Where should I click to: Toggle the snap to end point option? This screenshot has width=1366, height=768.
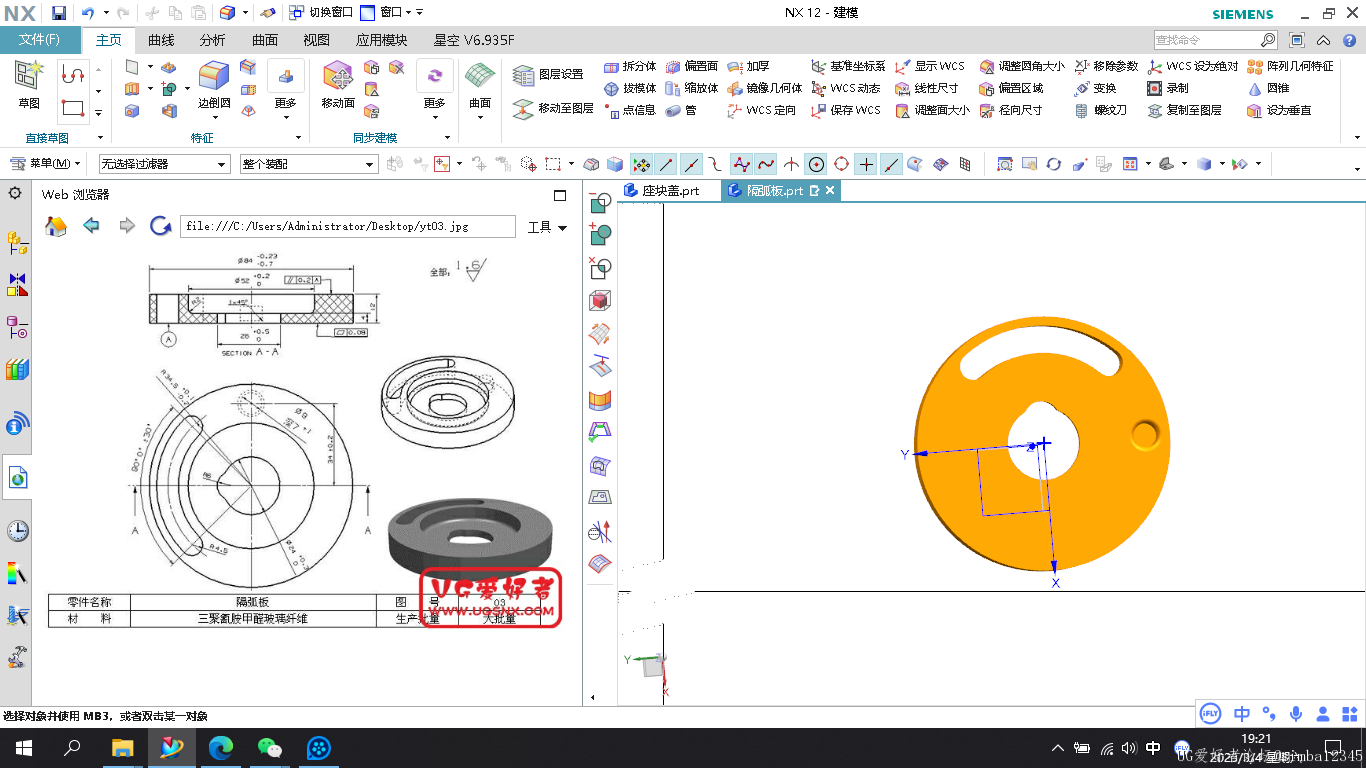(666, 163)
